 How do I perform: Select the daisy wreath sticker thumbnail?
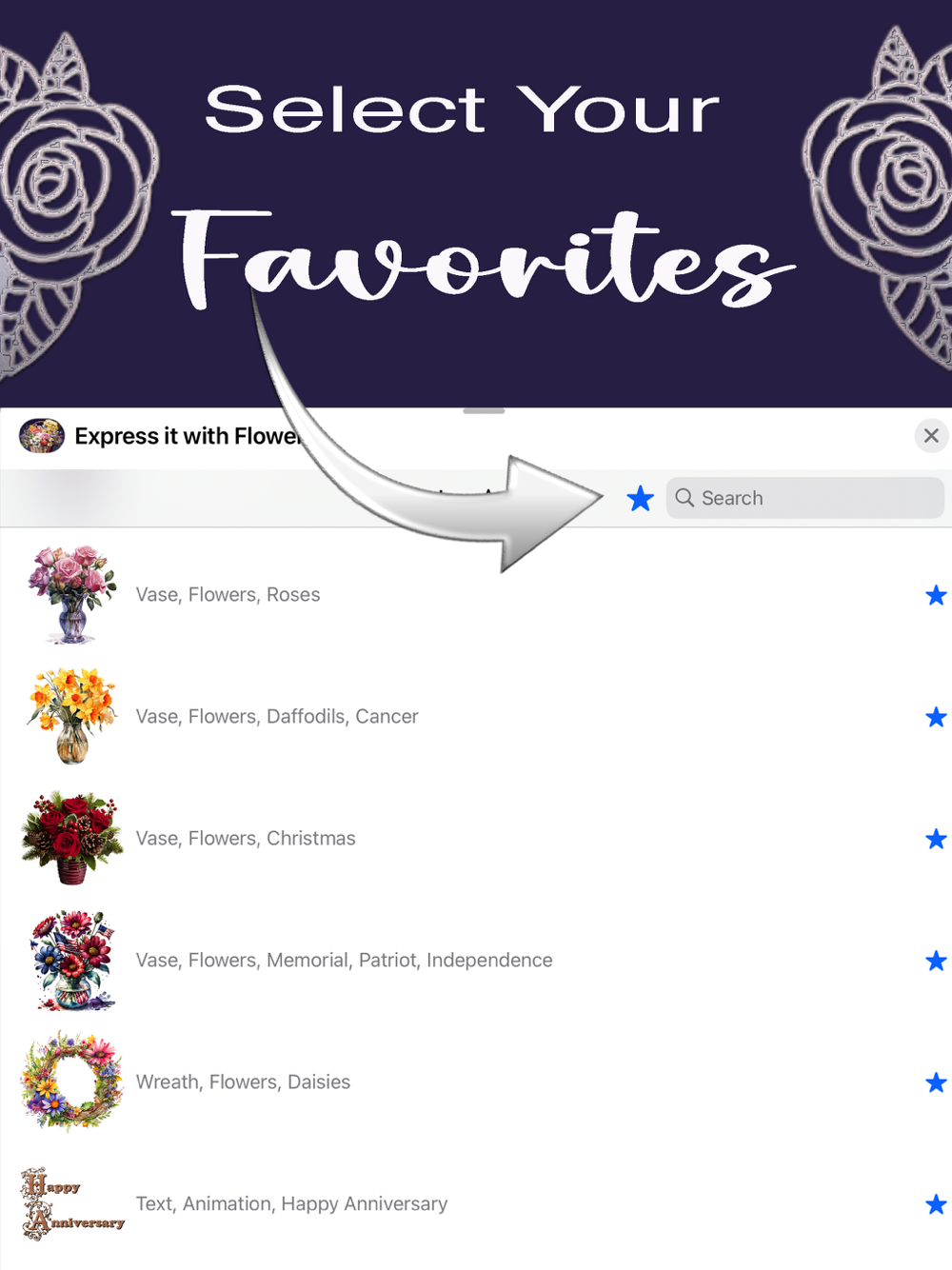point(72,1081)
